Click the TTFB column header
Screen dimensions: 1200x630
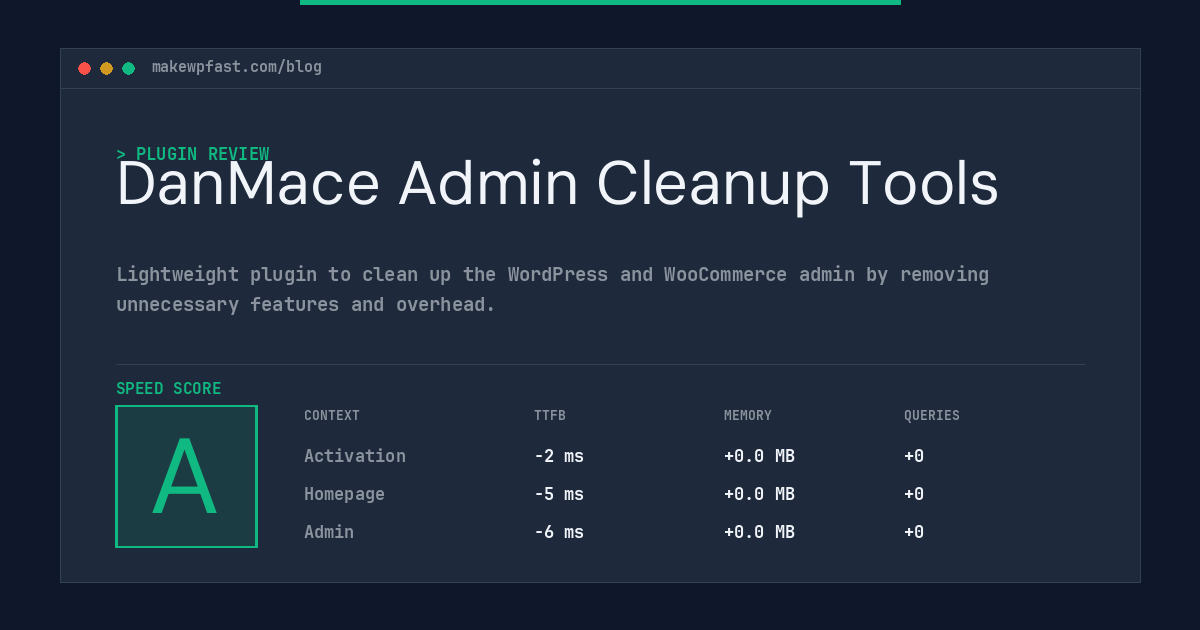pos(550,415)
